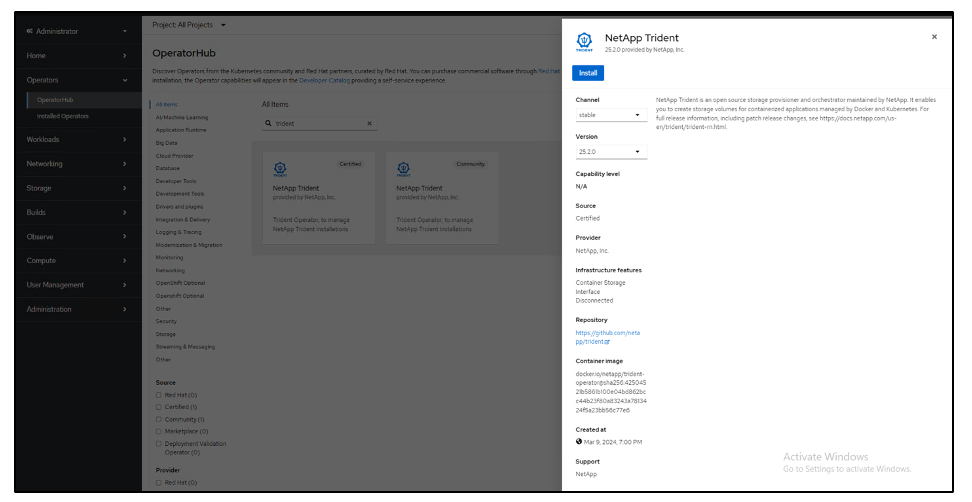Select the Developer Tools category
The height and width of the screenshot is (502, 972).
175,181
